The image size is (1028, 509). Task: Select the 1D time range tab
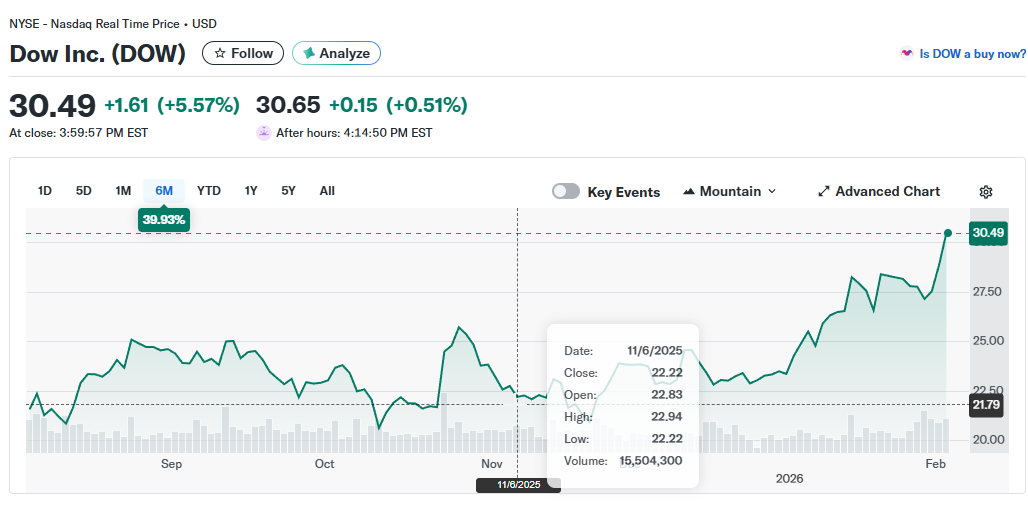point(45,191)
